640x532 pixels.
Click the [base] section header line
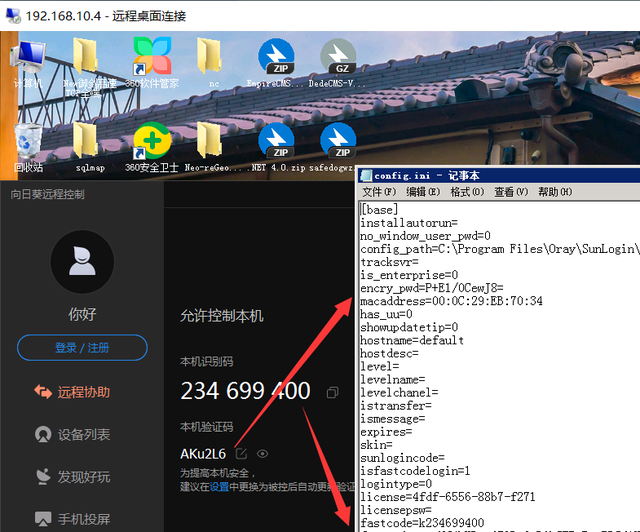pos(379,209)
